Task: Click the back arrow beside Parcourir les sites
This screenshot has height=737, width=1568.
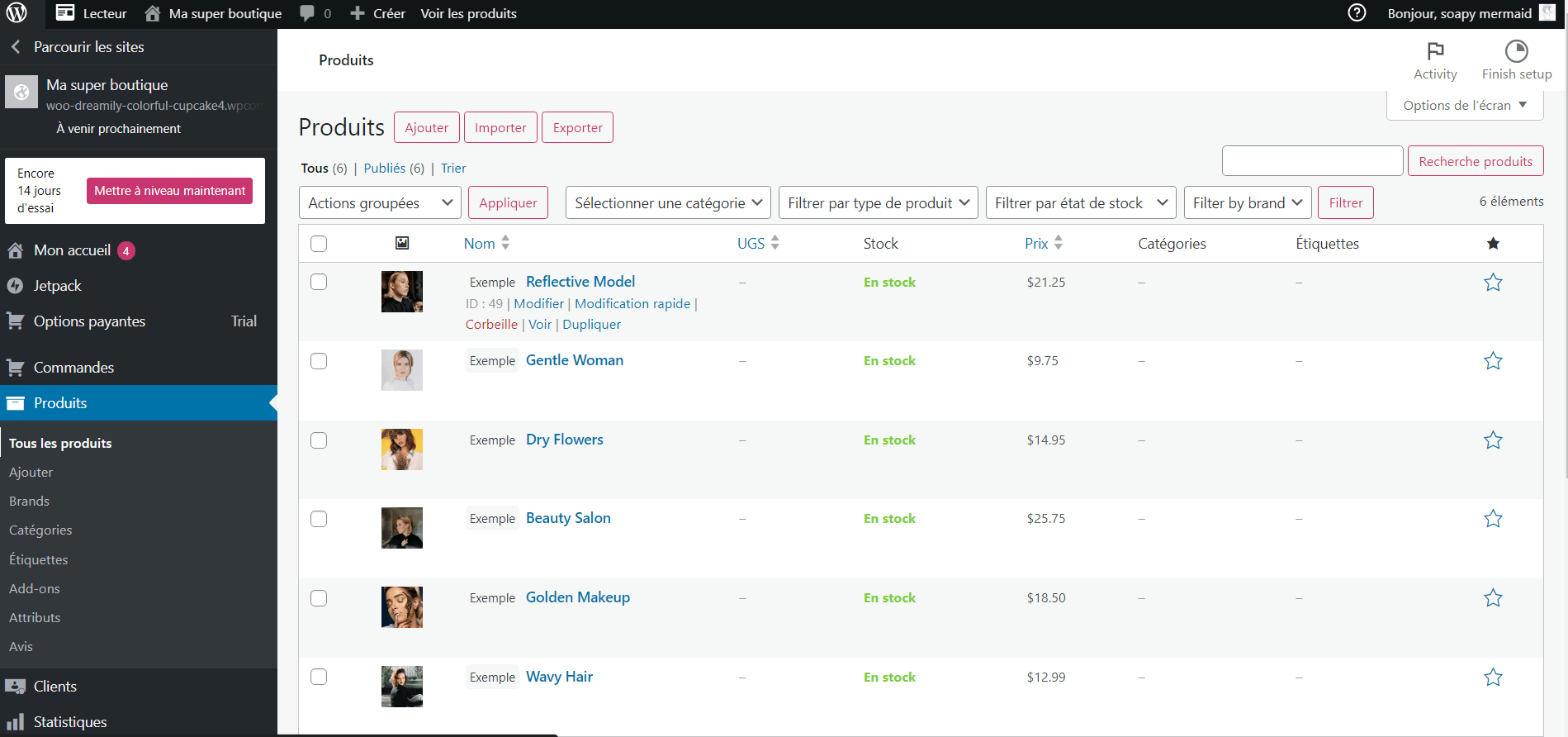Action: (16, 47)
